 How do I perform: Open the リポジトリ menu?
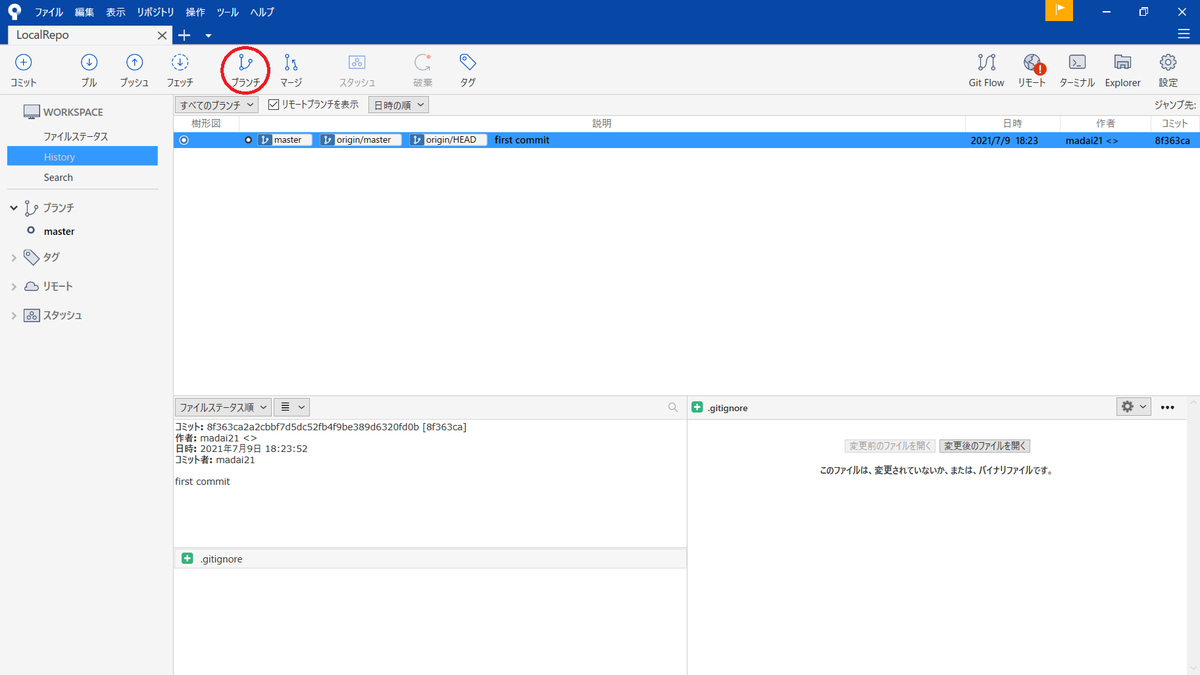click(x=155, y=12)
